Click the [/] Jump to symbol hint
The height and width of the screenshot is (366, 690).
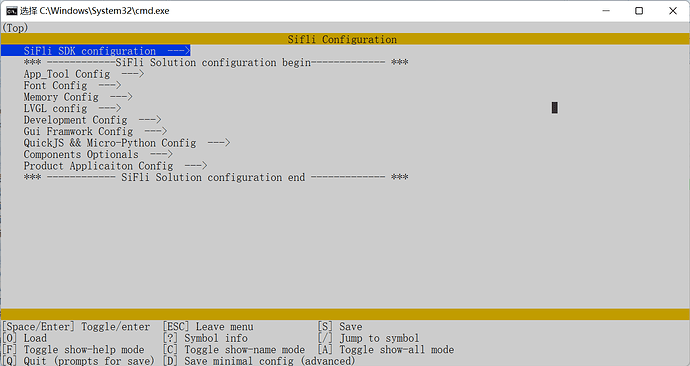click(x=368, y=338)
